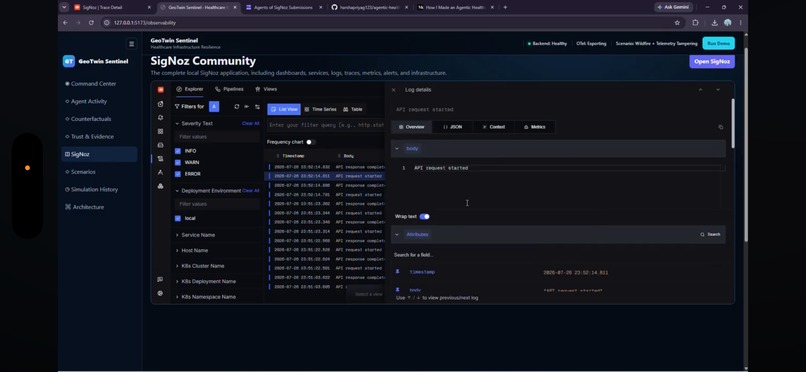The image size is (806, 372).
Task: Click the filter settings sliders icon
Action: tap(257, 106)
